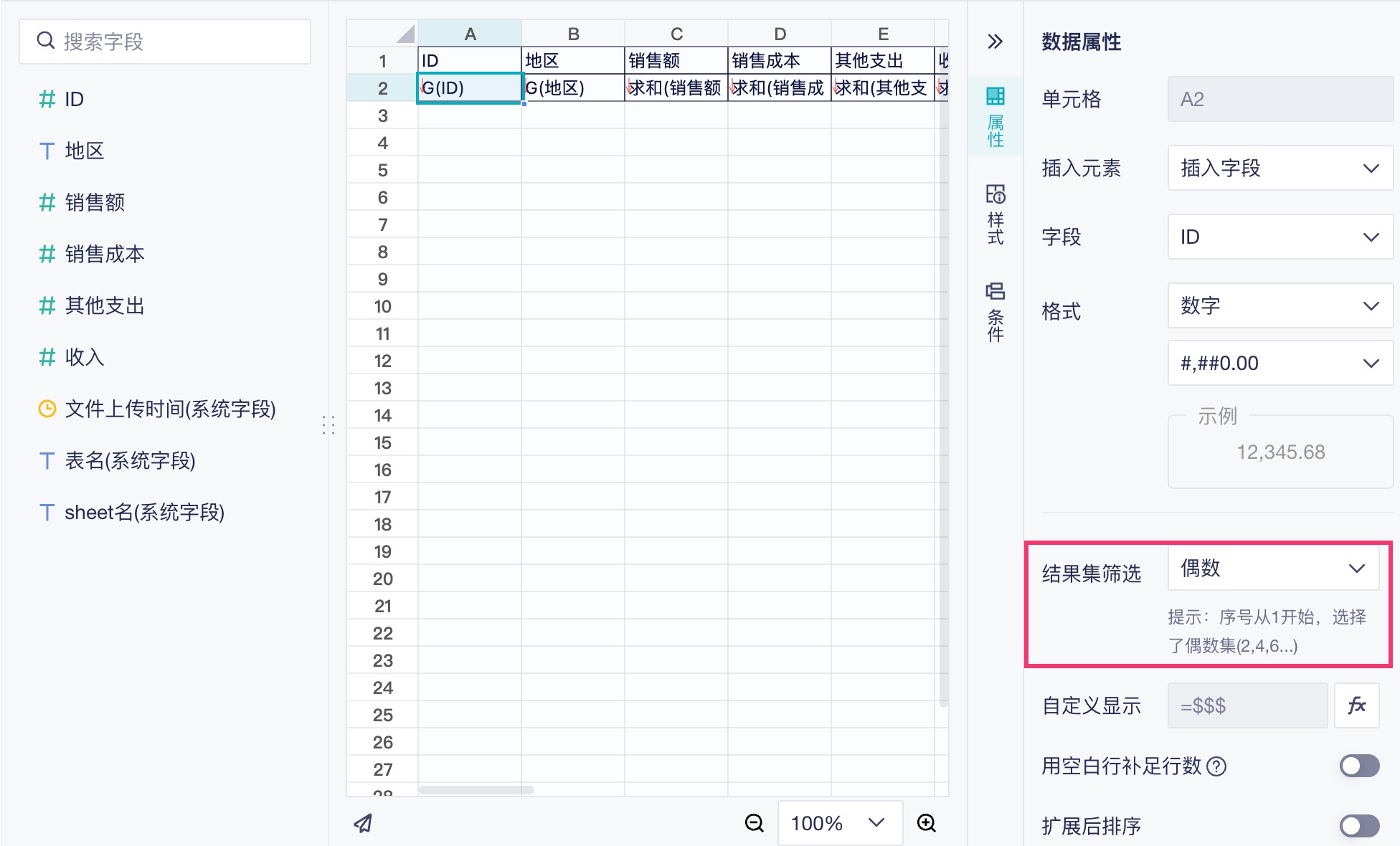Expand the 字段 ID dropdown
This screenshot has height=846, width=1400.
point(1280,237)
